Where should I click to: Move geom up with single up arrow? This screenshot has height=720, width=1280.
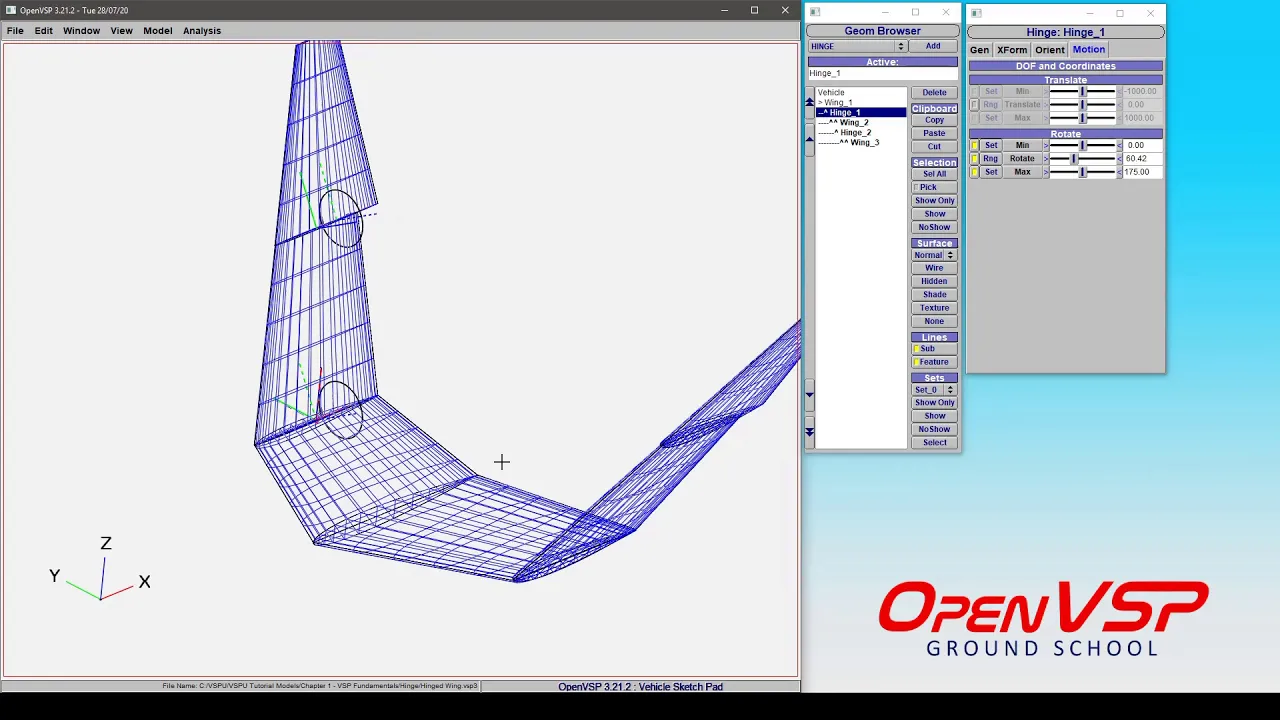click(x=809, y=139)
